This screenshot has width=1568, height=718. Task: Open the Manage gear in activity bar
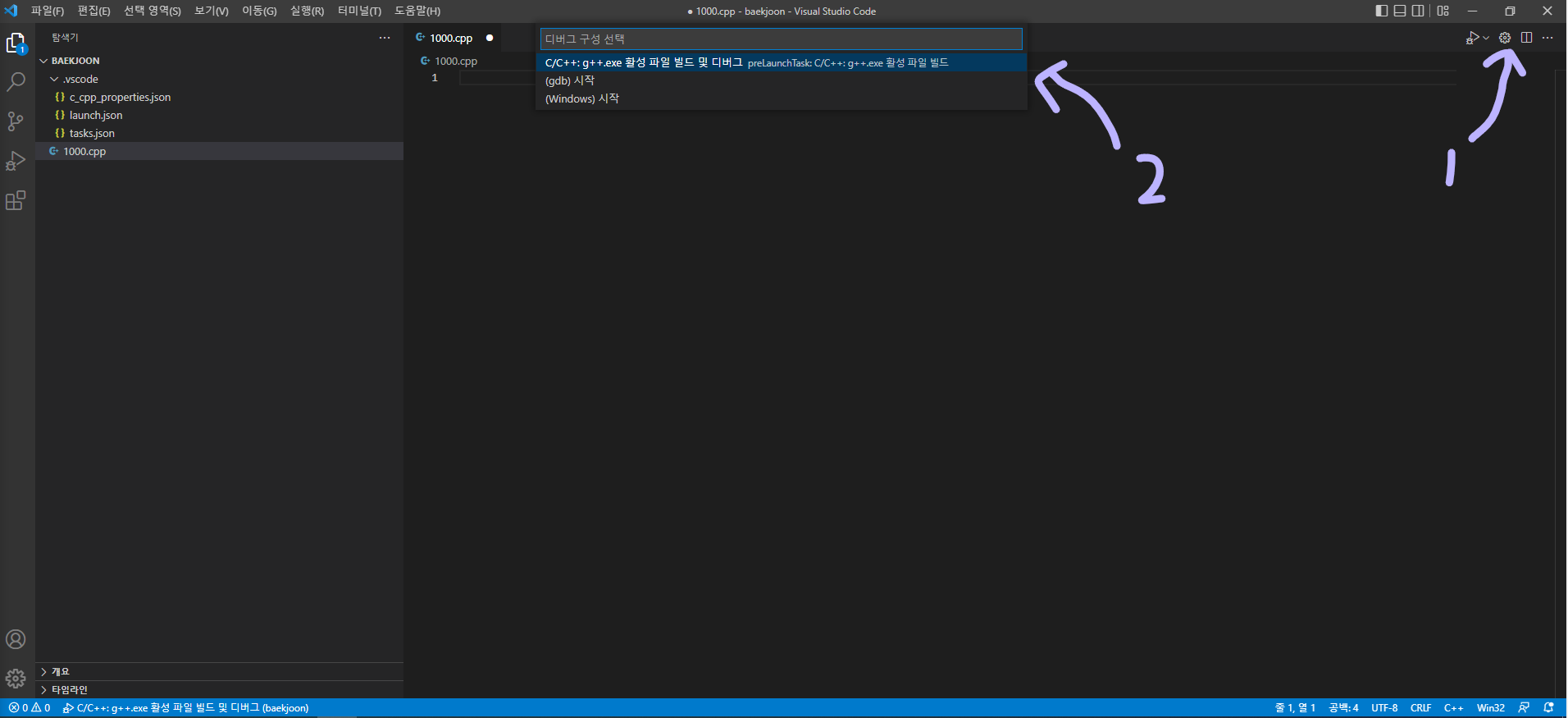pyautogui.click(x=16, y=679)
